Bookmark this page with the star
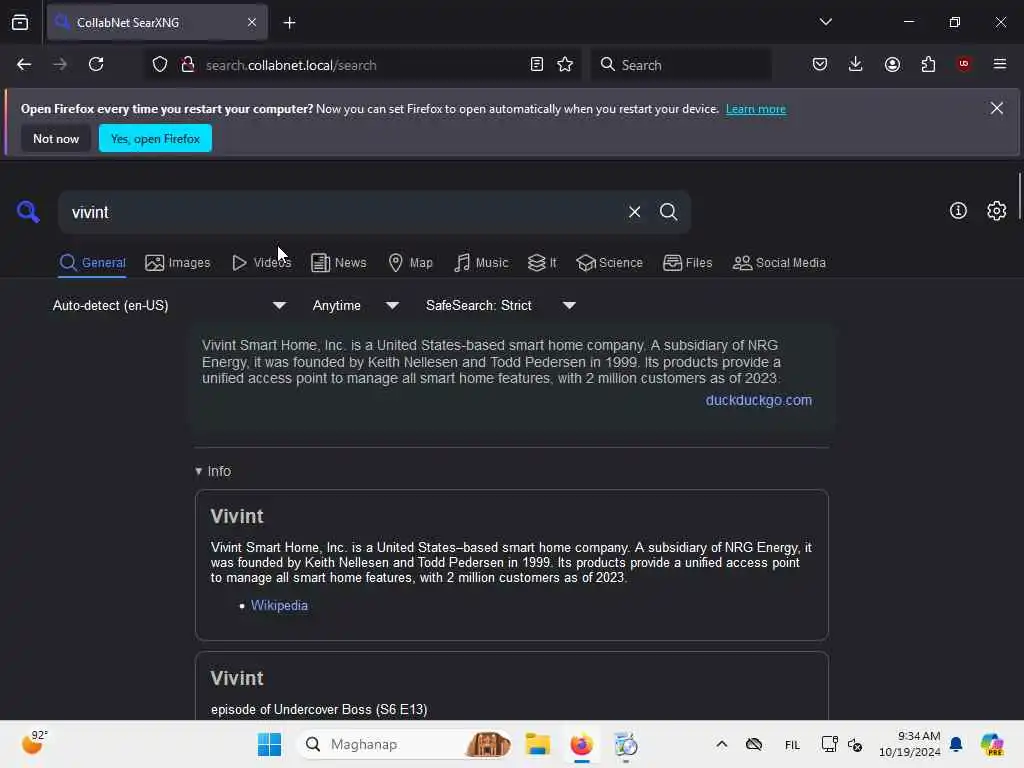 (x=565, y=64)
